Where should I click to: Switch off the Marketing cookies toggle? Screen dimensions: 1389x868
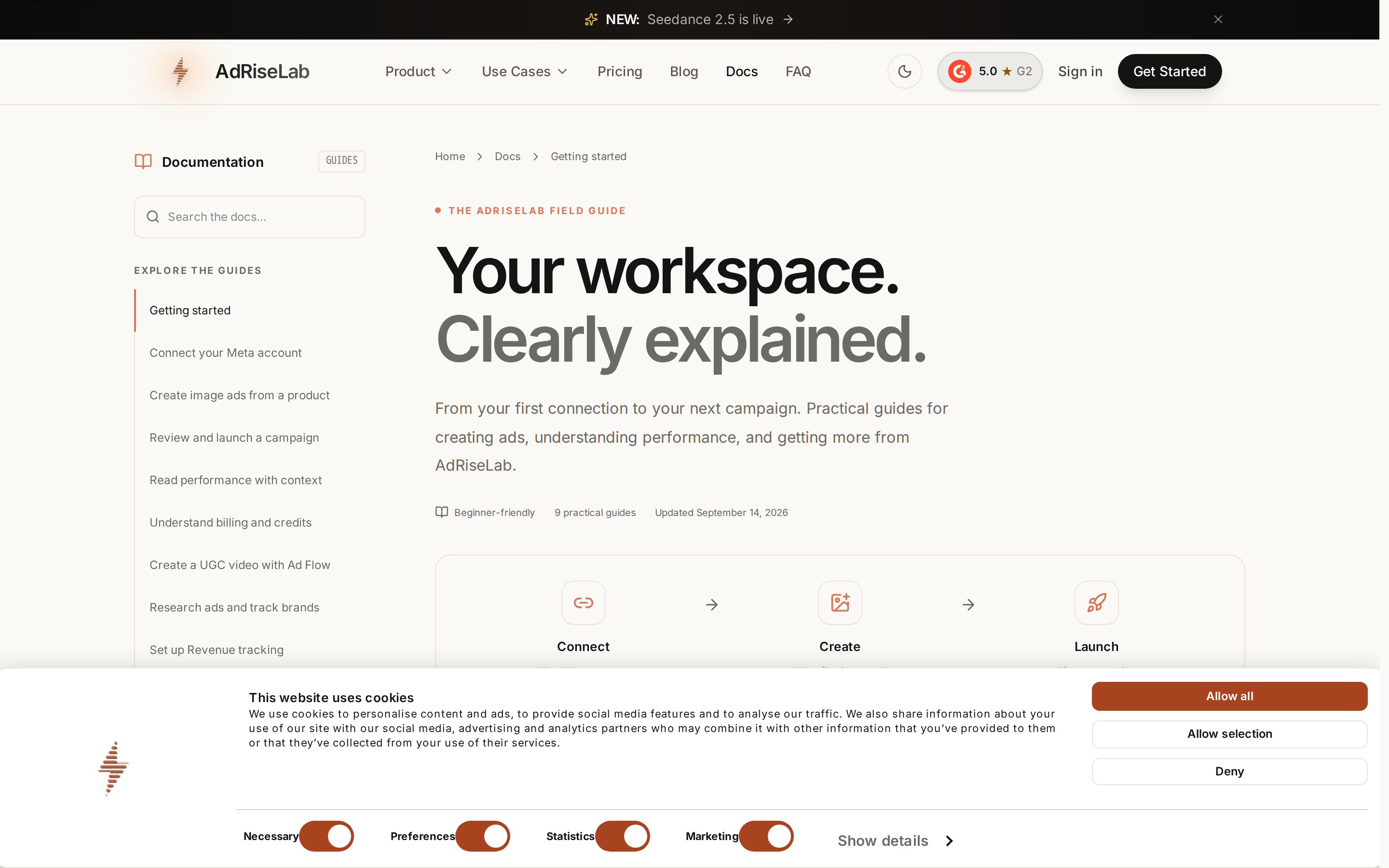[x=766, y=836]
